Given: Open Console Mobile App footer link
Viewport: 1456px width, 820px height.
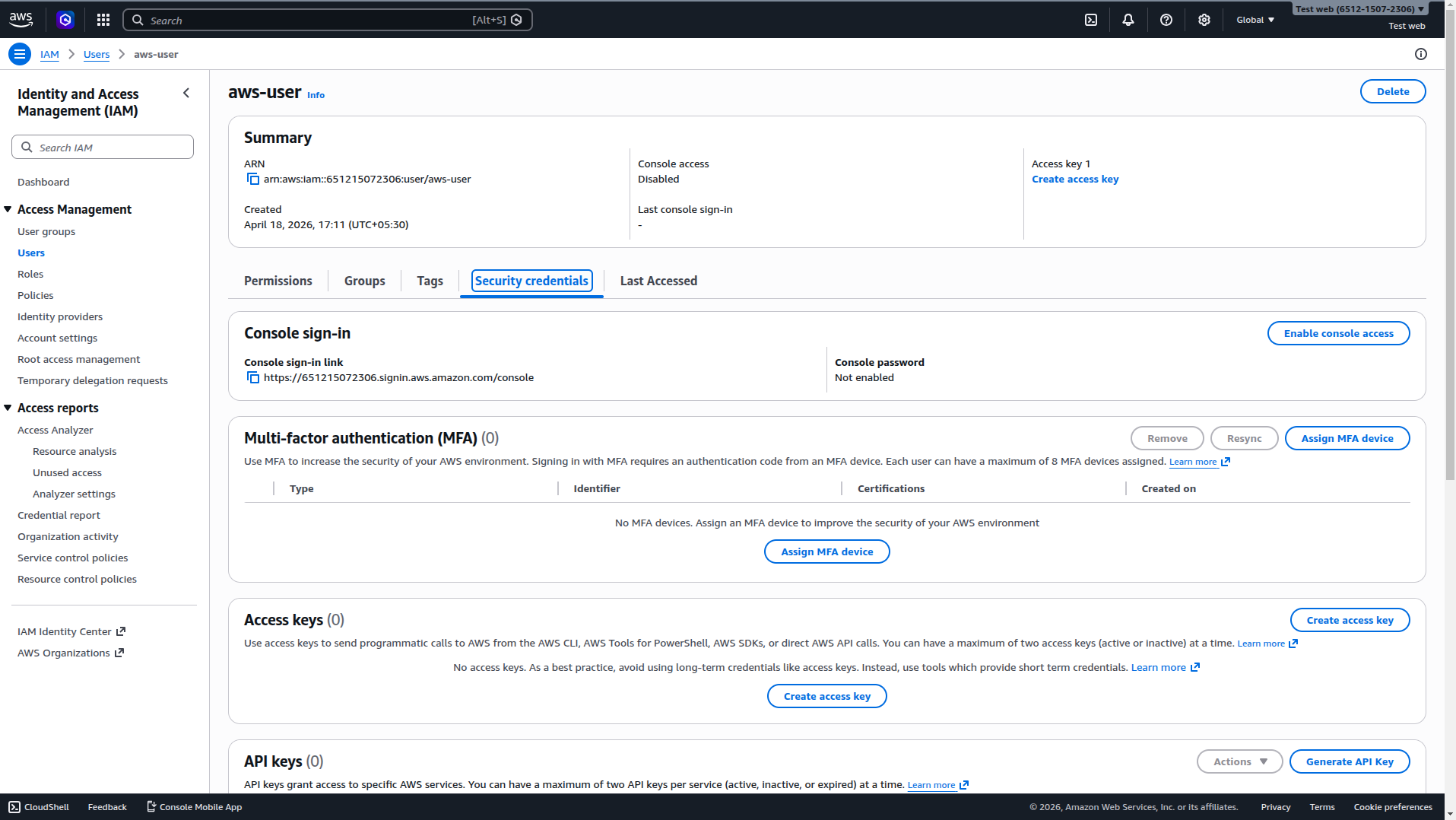Looking at the screenshot, I should coord(194,807).
